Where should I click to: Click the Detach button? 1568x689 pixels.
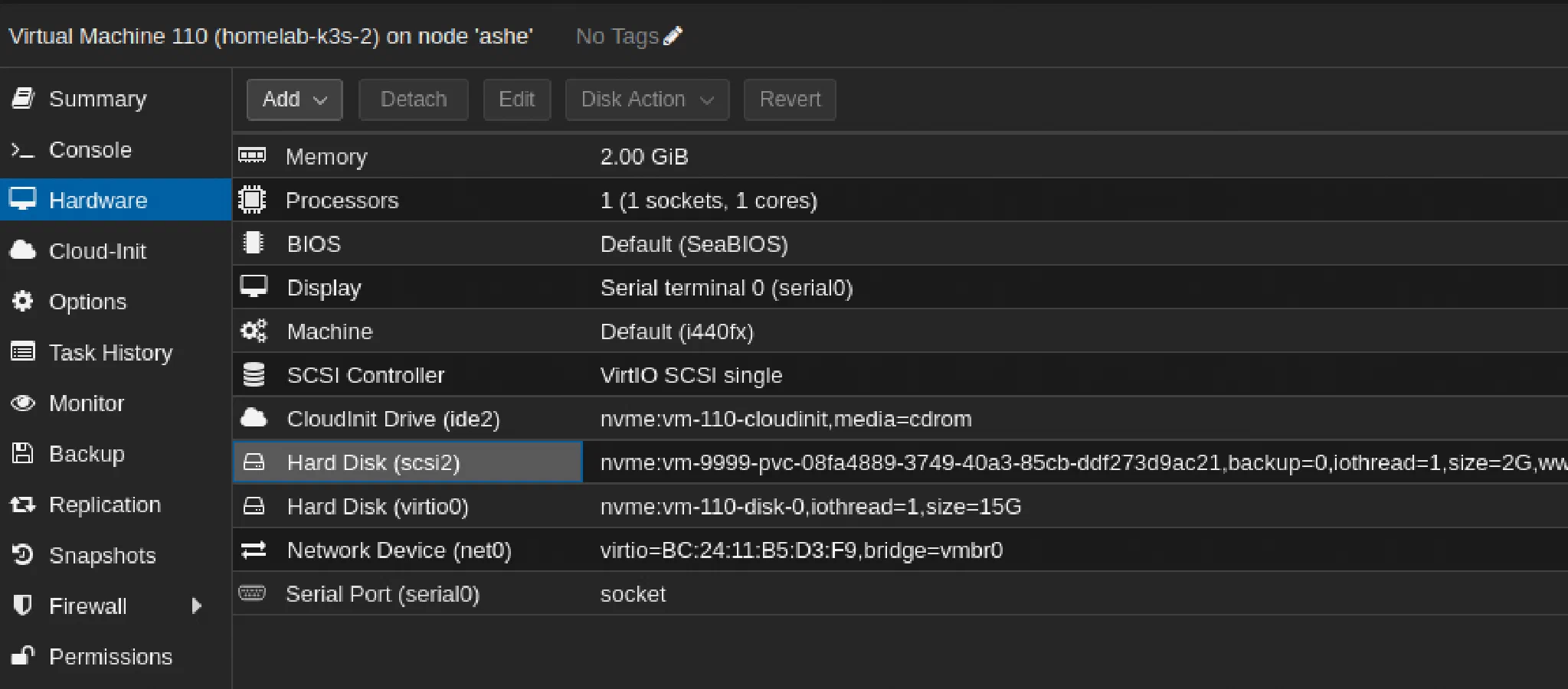(413, 99)
